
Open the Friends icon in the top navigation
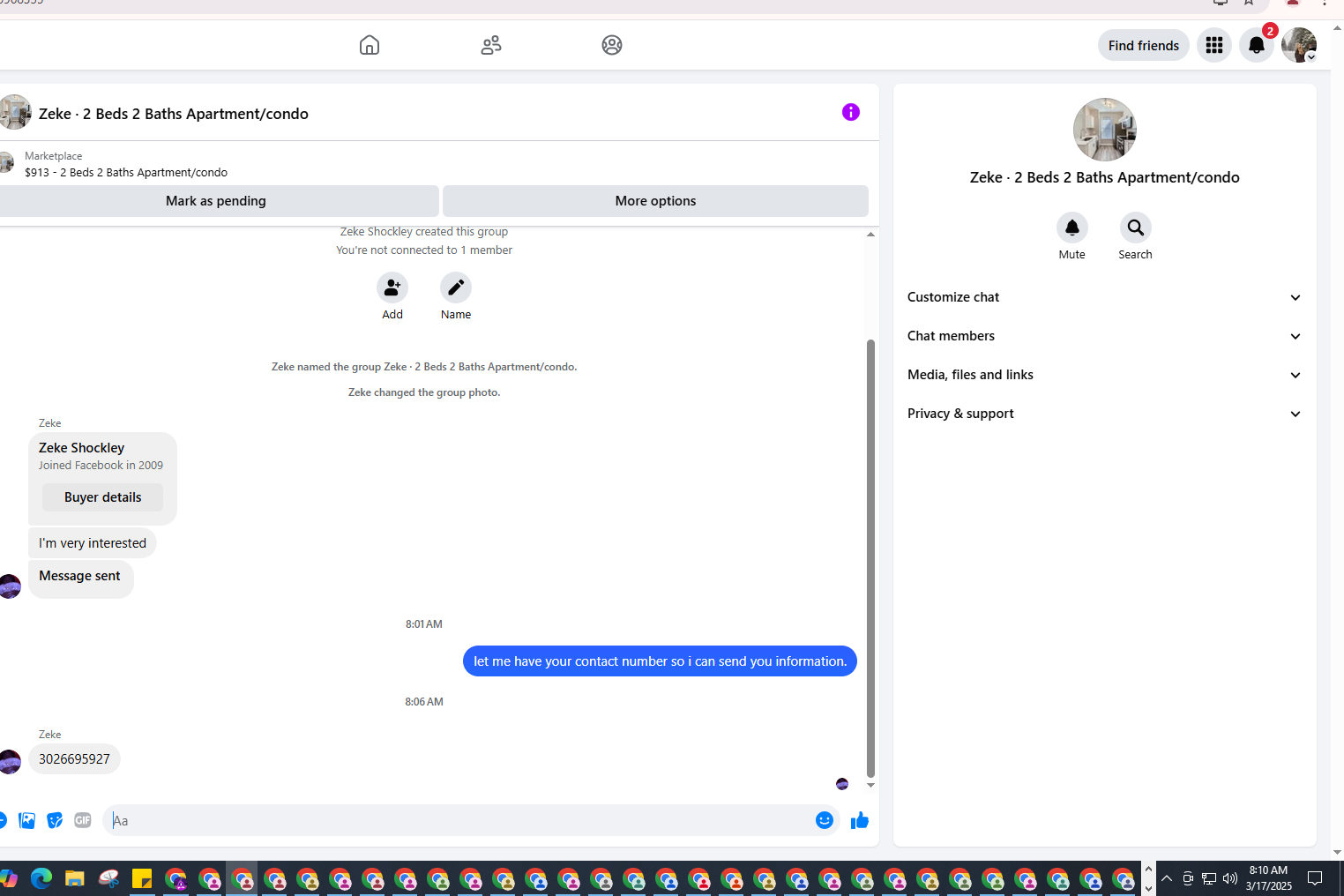491,45
